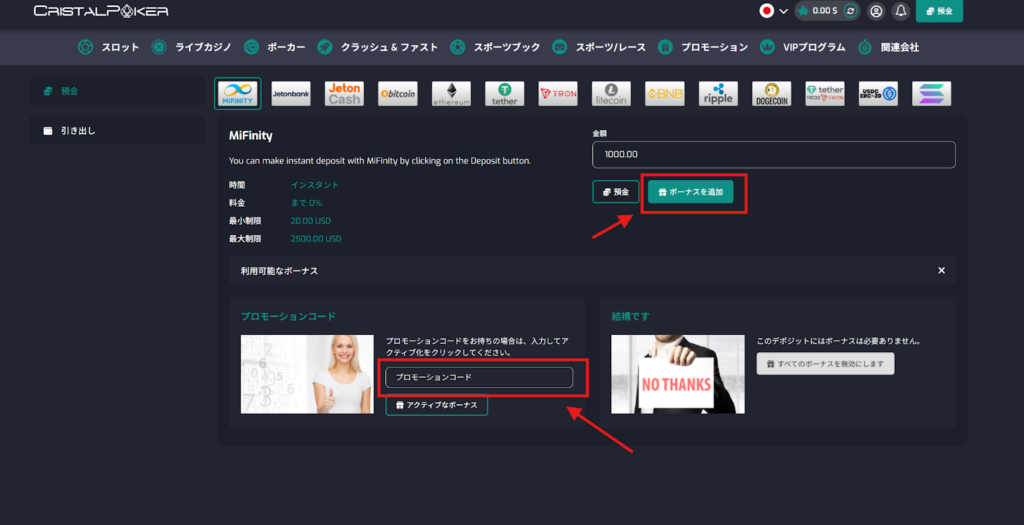
Task: Select Litecoin deposit option
Action: 611,93
